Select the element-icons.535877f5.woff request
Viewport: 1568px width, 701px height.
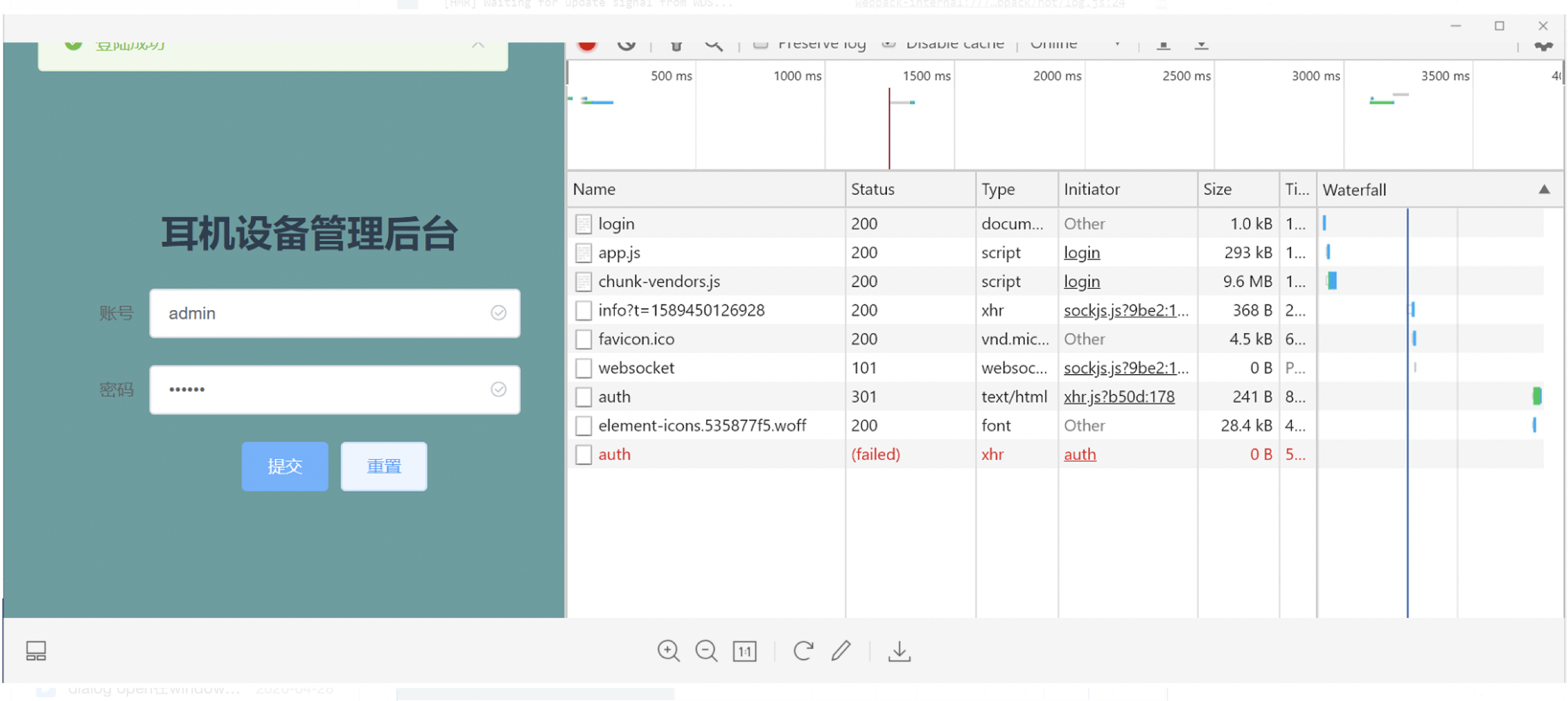[1055, 426]
